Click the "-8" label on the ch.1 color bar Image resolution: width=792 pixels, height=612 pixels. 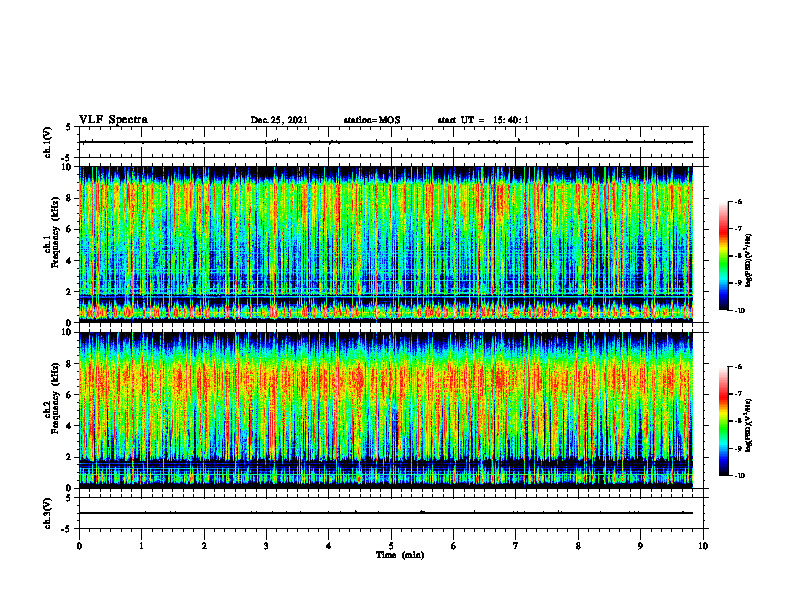pyautogui.click(x=739, y=256)
